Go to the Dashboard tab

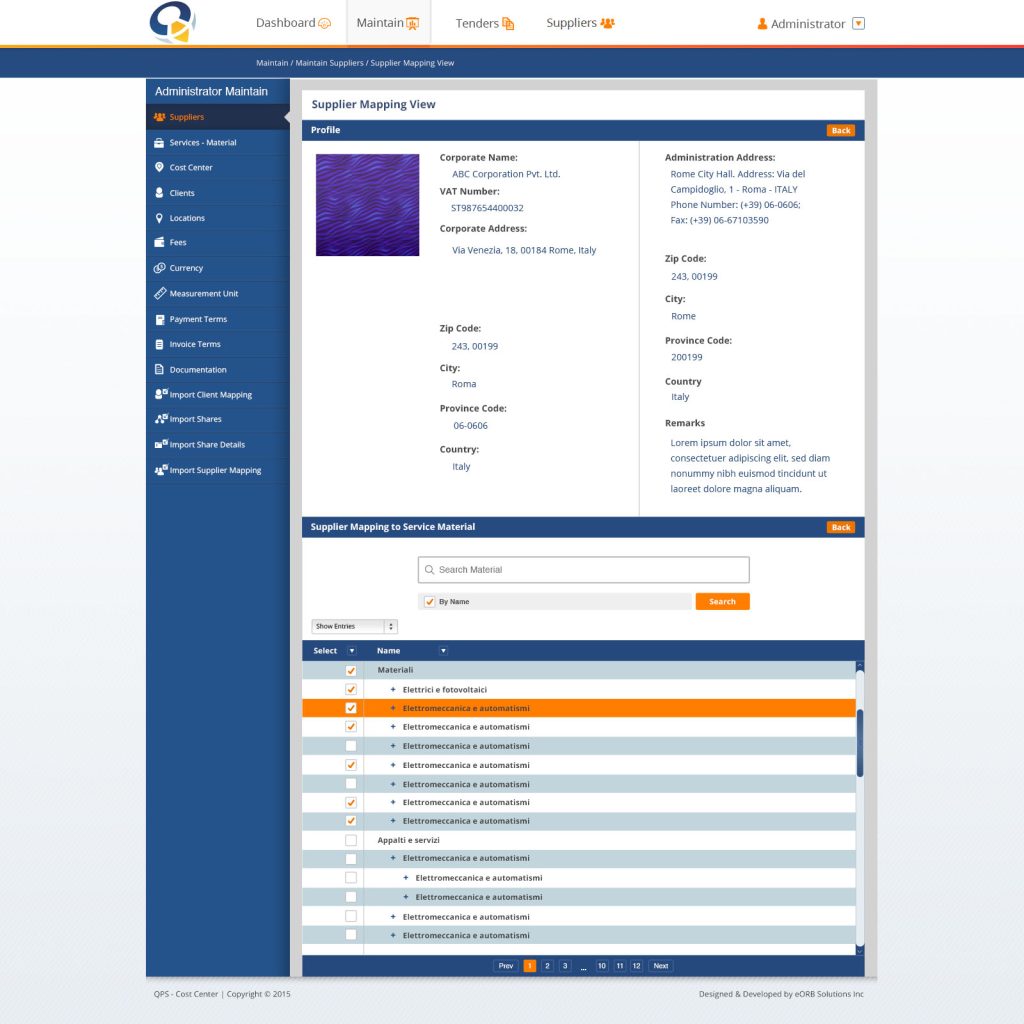[293, 23]
